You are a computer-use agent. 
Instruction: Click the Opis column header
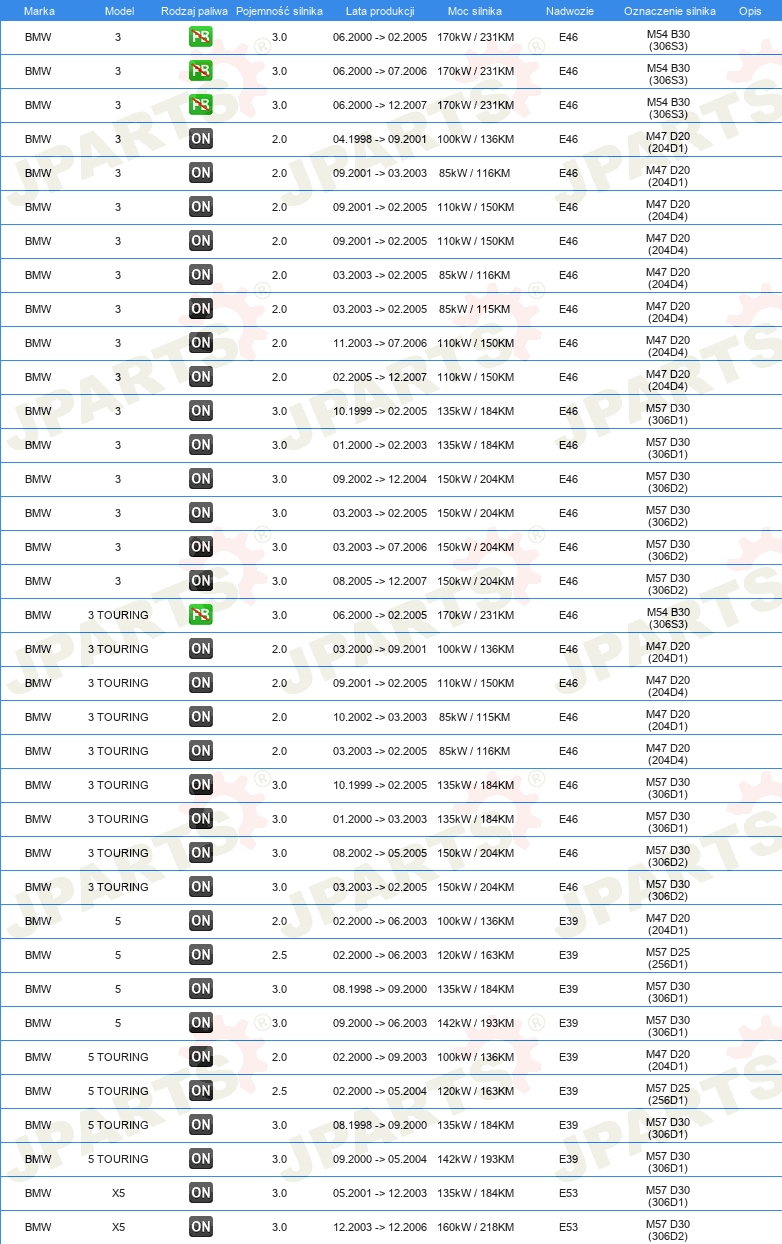(749, 11)
